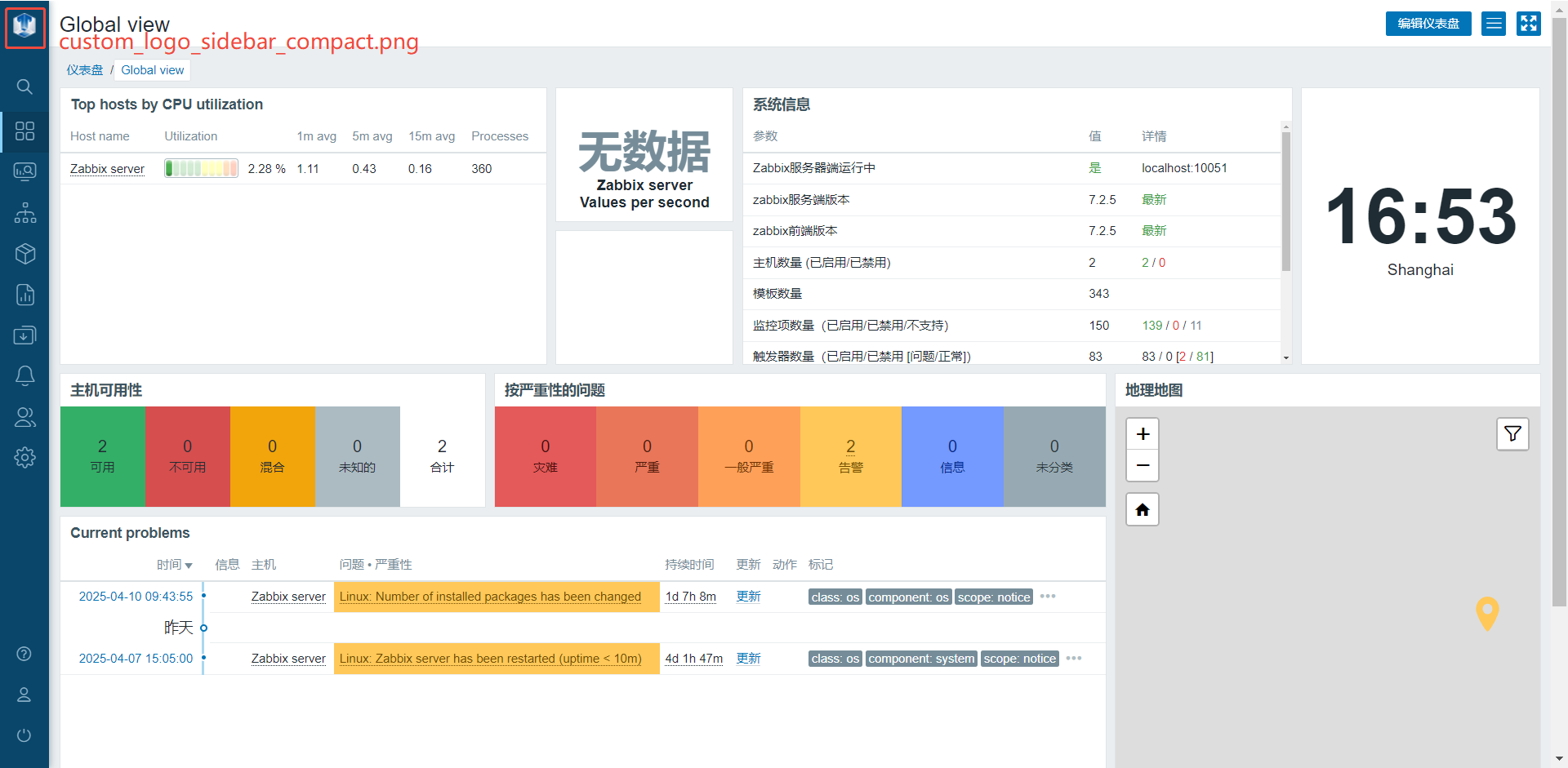
Task: Click the orange mixed hosts tile
Action: pyautogui.click(x=272, y=456)
